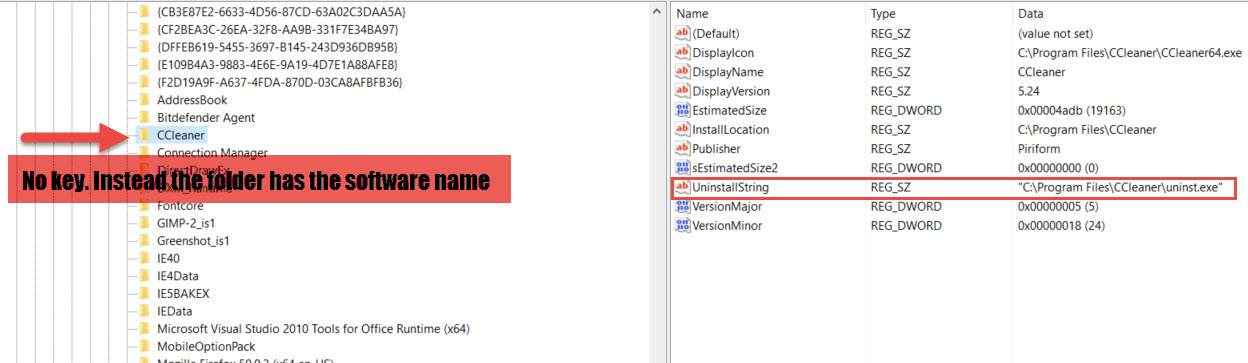Click the folder icon of {E109B4A3-9883-4E6E-9A19-4D7E1A88AFE8}
Viewport: 1248px width, 363px height.
(144, 64)
